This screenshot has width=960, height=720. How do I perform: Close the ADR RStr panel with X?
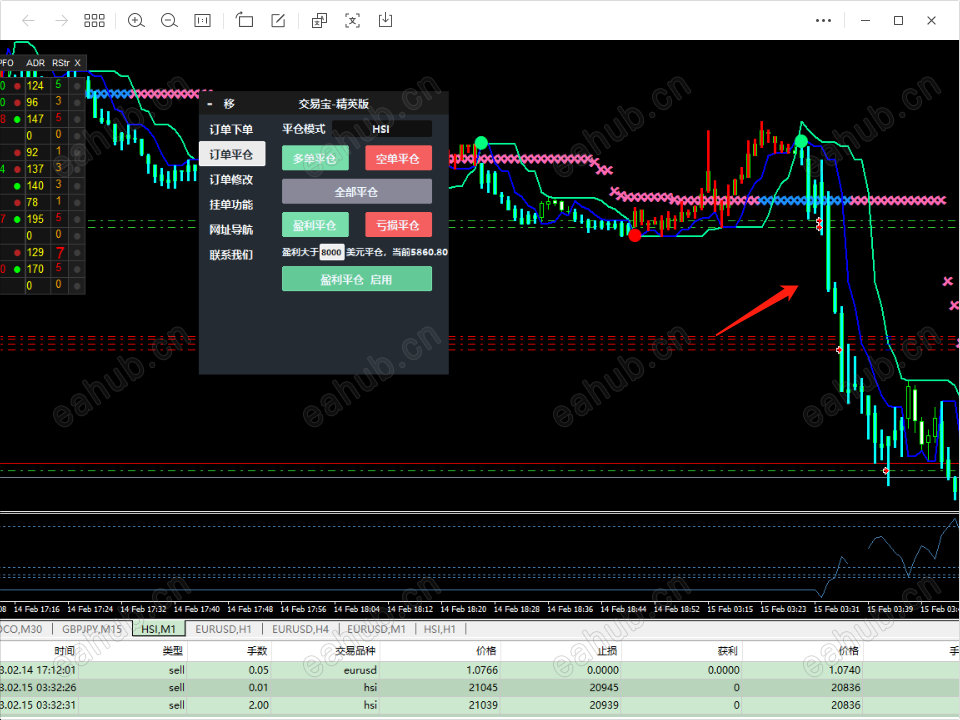78,63
